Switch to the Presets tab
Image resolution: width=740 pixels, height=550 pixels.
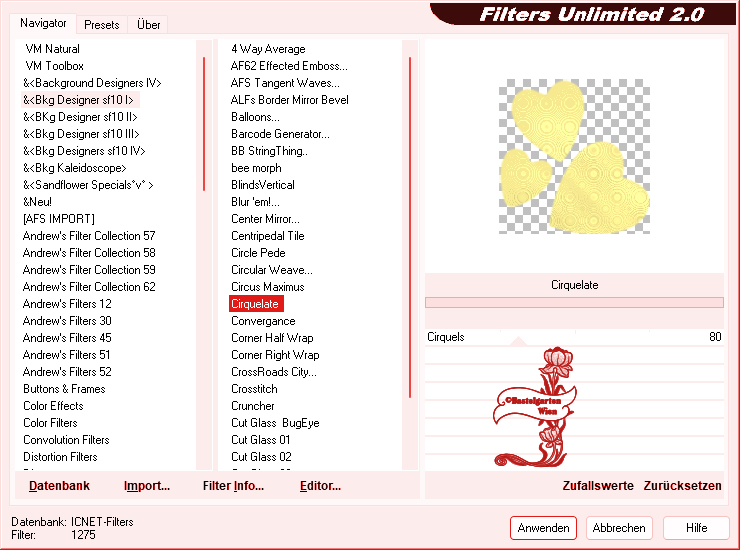coord(102,24)
